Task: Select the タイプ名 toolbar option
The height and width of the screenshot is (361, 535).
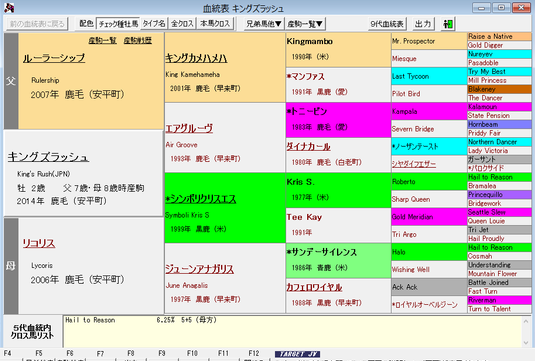Action: point(154,24)
